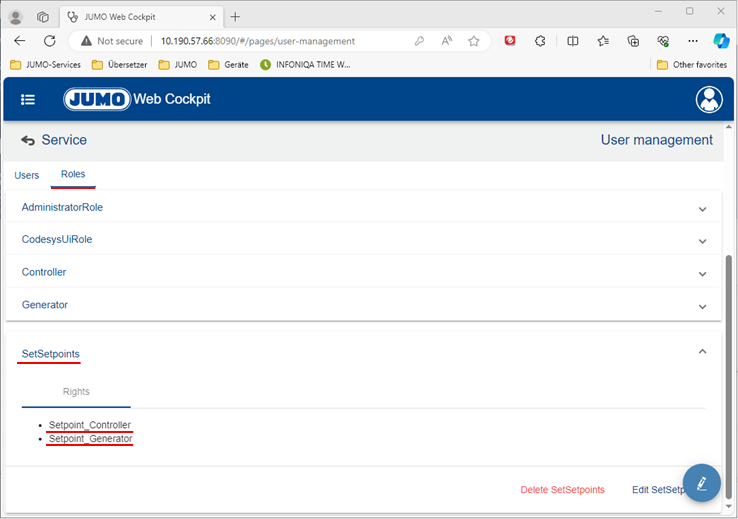Open the Copilot sidebar icon
This screenshot has width=738, height=519.
pos(721,41)
